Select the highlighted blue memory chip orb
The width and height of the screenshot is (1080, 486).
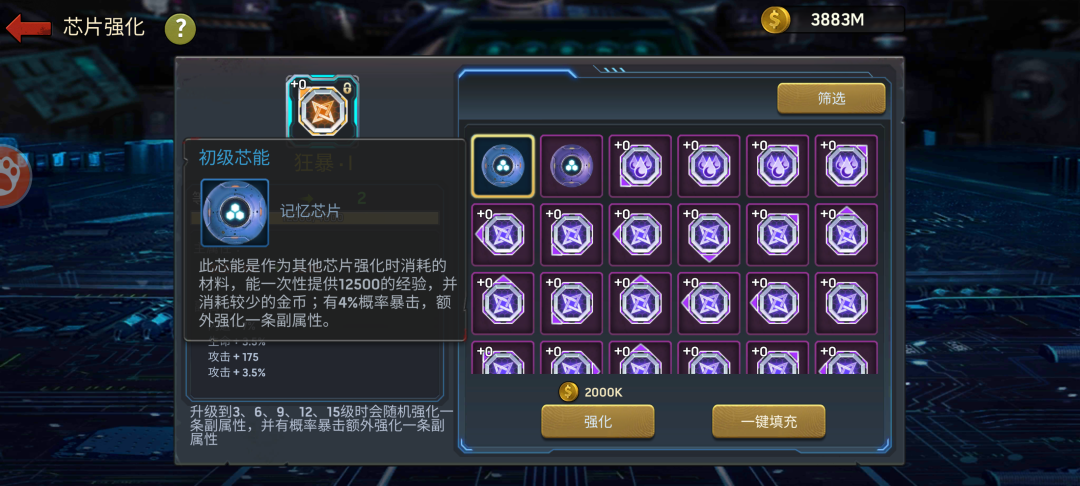coord(503,166)
